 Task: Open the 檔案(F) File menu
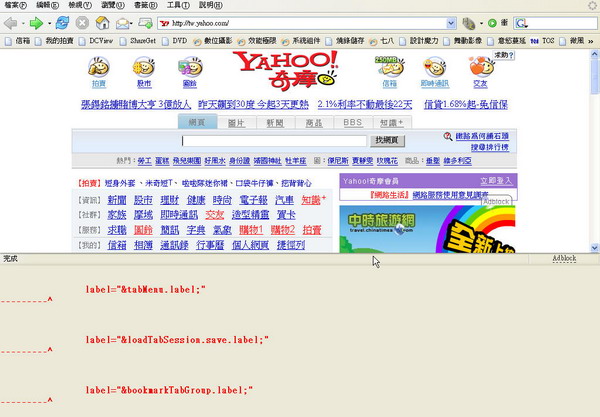pyautogui.click(x=15, y=5)
